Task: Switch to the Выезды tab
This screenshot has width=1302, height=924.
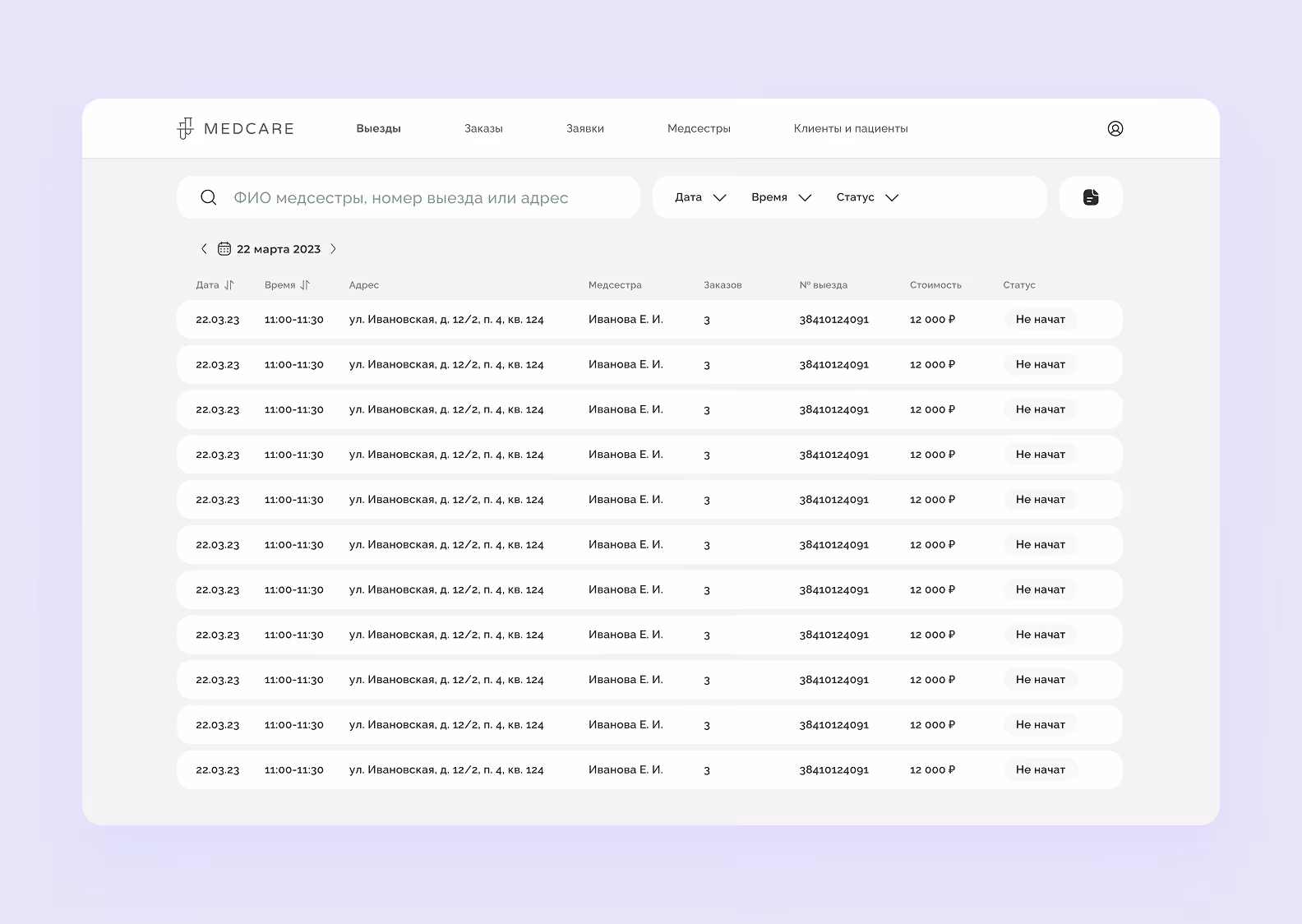Action: tap(378, 128)
